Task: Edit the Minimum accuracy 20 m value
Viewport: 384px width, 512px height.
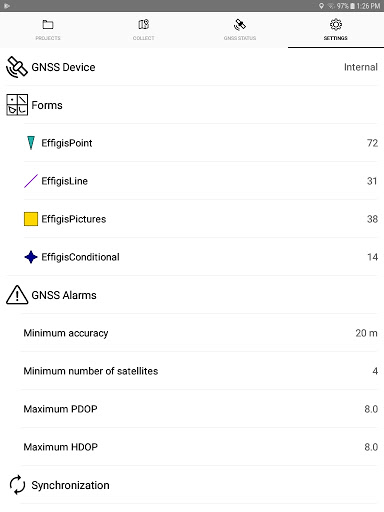Action: [199, 333]
